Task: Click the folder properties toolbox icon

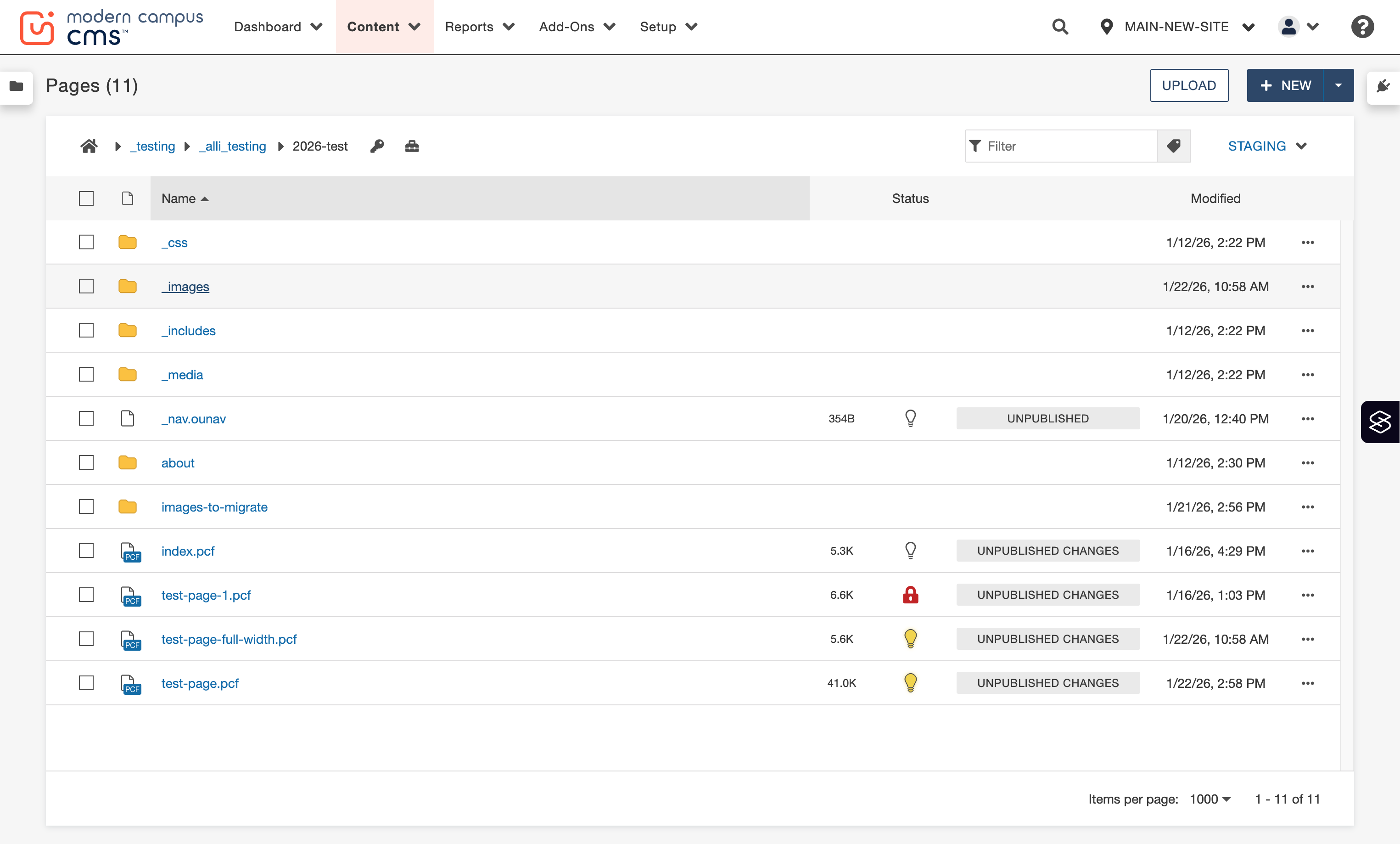Action: [412, 146]
